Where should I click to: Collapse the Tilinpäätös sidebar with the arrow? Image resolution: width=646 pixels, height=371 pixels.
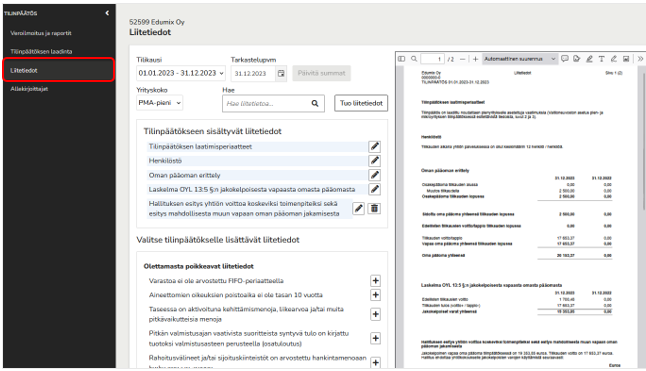click(107, 13)
